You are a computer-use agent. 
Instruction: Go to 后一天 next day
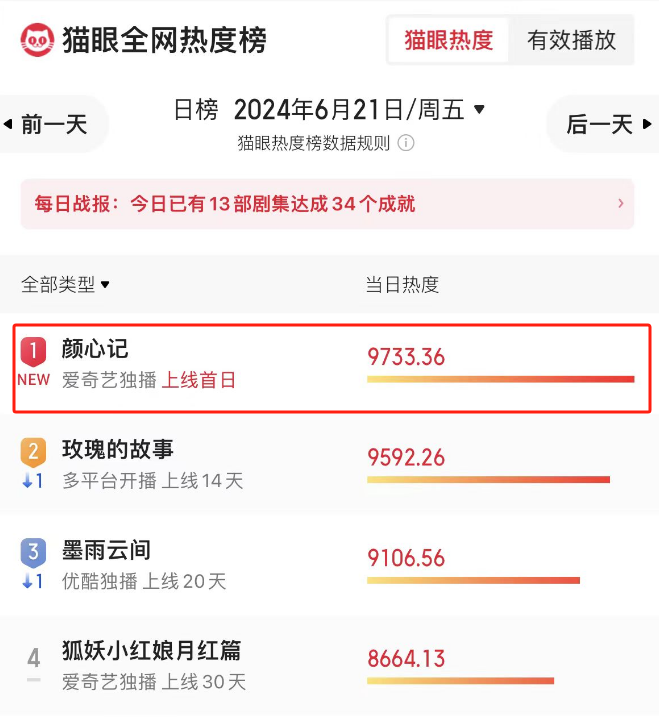point(606,124)
